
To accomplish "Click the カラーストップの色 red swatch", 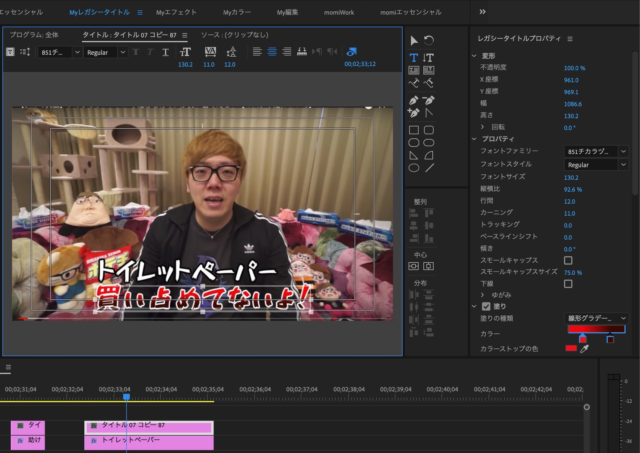I will tap(571, 348).
